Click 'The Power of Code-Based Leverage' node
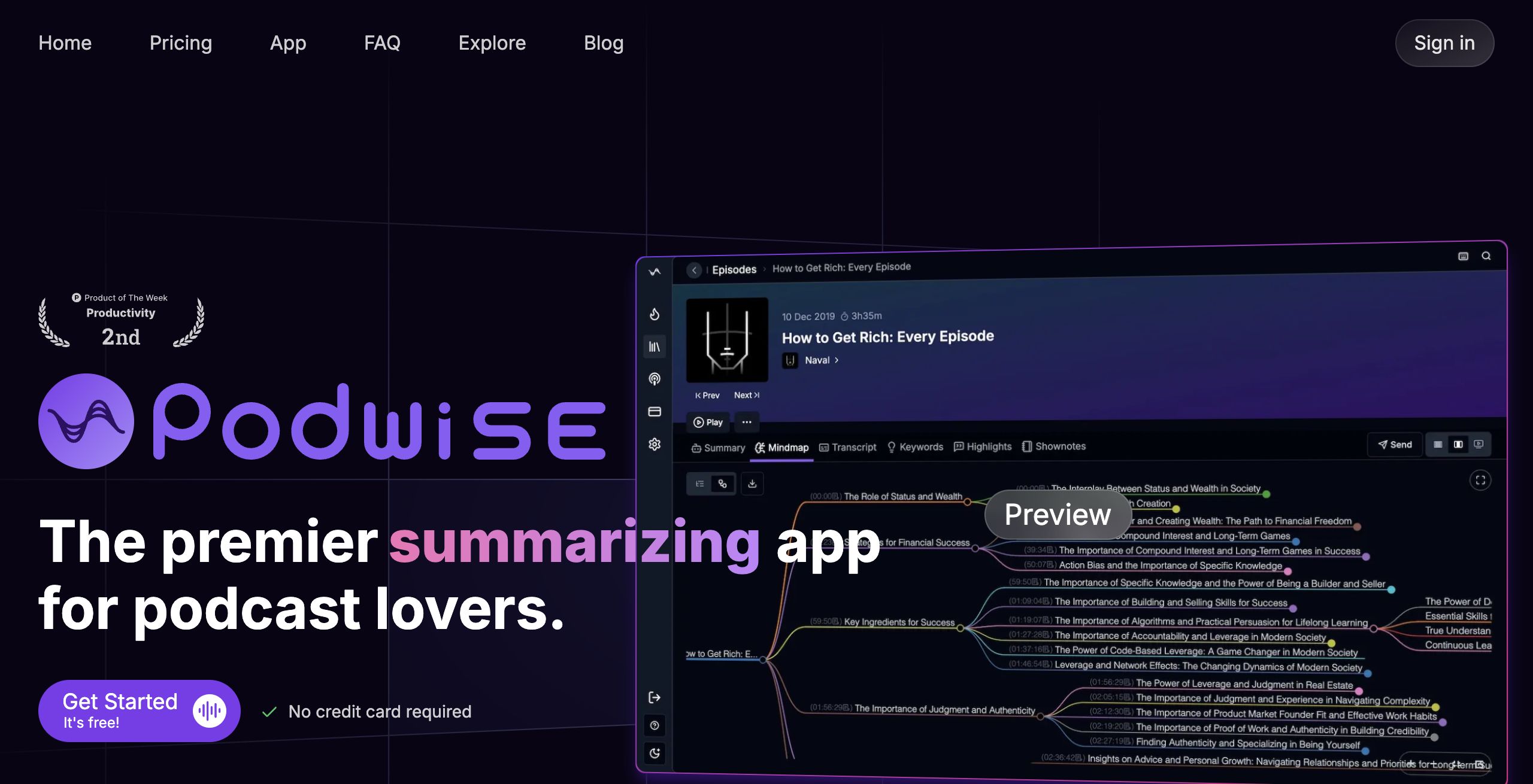 point(1206,651)
